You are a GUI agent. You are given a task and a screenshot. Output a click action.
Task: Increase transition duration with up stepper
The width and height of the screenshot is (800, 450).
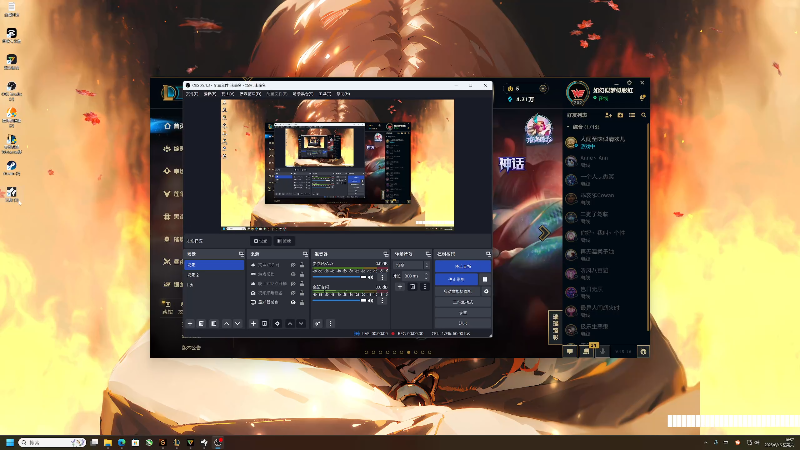click(x=426, y=273)
